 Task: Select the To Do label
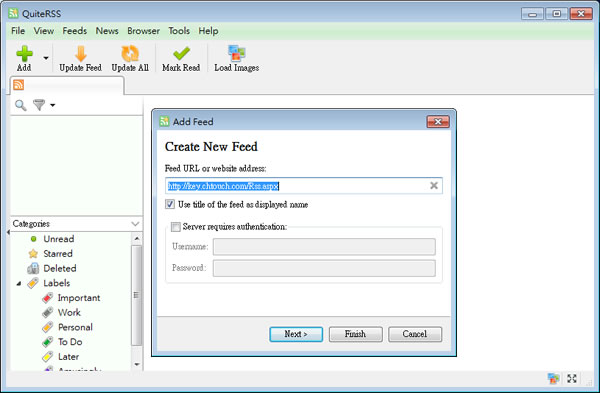[x=70, y=342]
